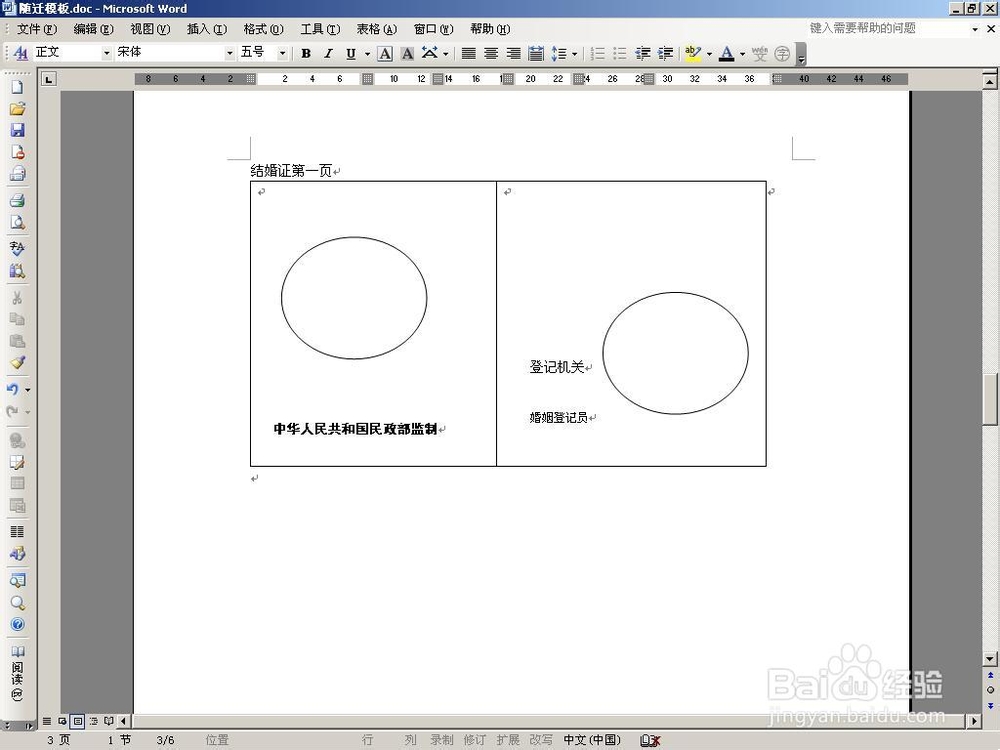Apply font color with the A button
Viewport: 1000px width, 750px height.
pos(726,54)
